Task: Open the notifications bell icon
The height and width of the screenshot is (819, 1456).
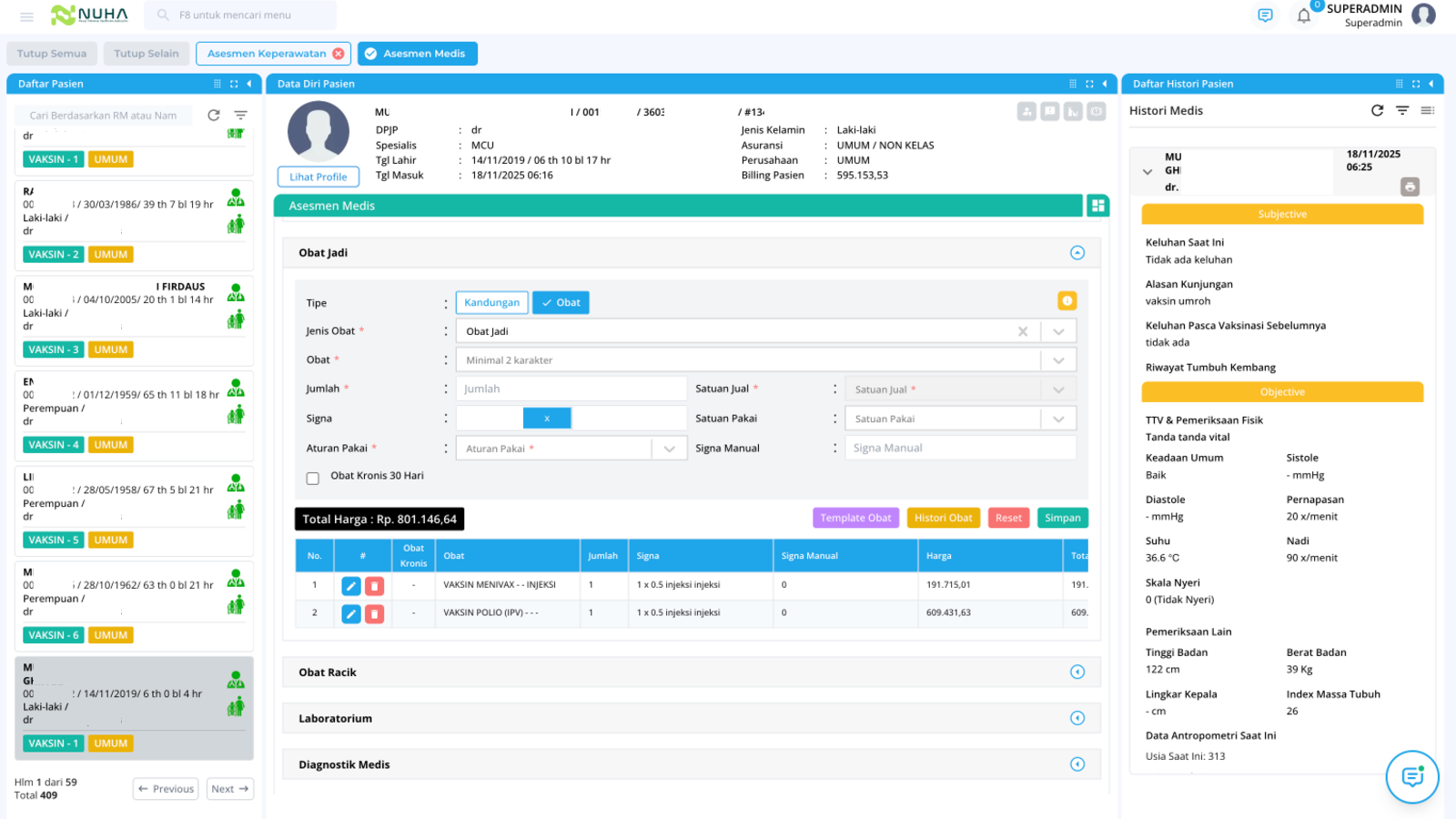Action: (x=1303, y=15)
